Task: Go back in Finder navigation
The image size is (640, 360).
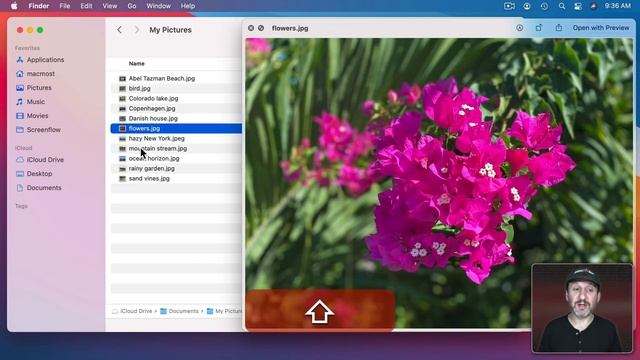Action: pyautogui.click(x=119, y=30)
